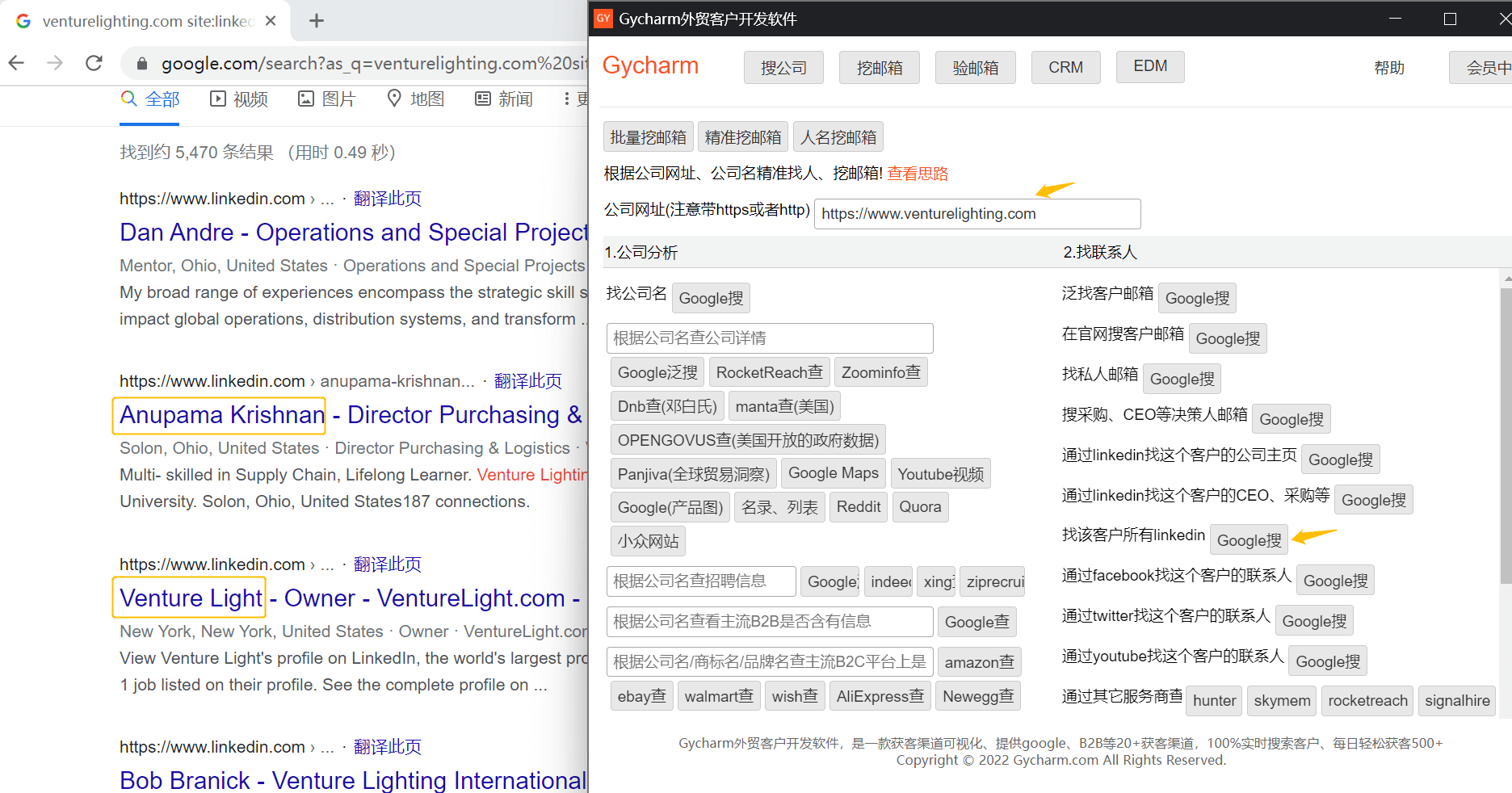Image resolution: width=1512 pixels, height=793 pixels.
Task: Click the Gycharm panel vertical scrollbar
Action: (x=1506, y=436)
